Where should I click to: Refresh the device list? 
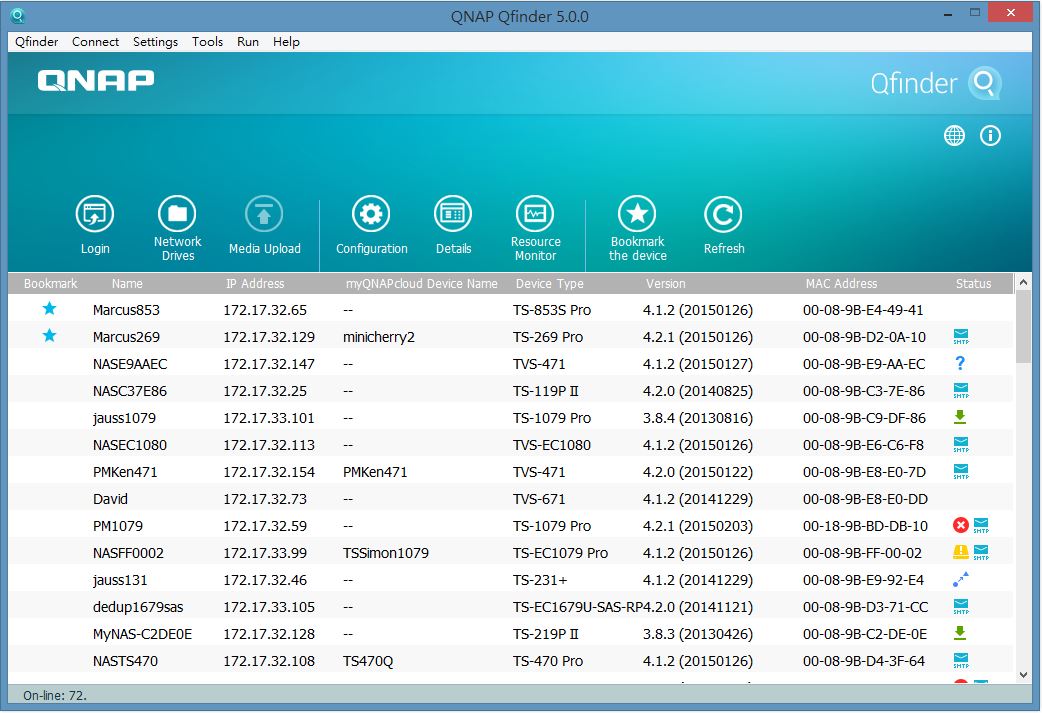point(723,214)
